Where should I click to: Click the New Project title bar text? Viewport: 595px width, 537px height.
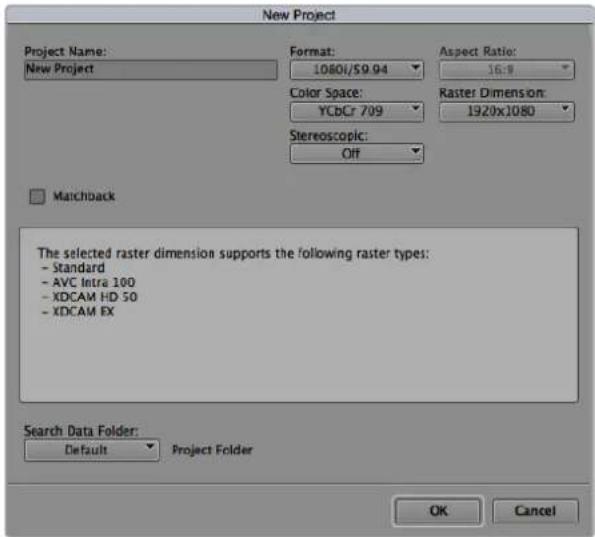click(299, 15)
